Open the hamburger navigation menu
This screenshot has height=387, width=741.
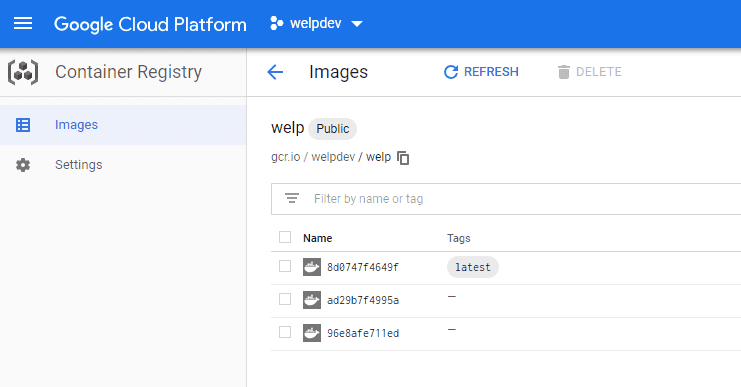click(23, 23)
